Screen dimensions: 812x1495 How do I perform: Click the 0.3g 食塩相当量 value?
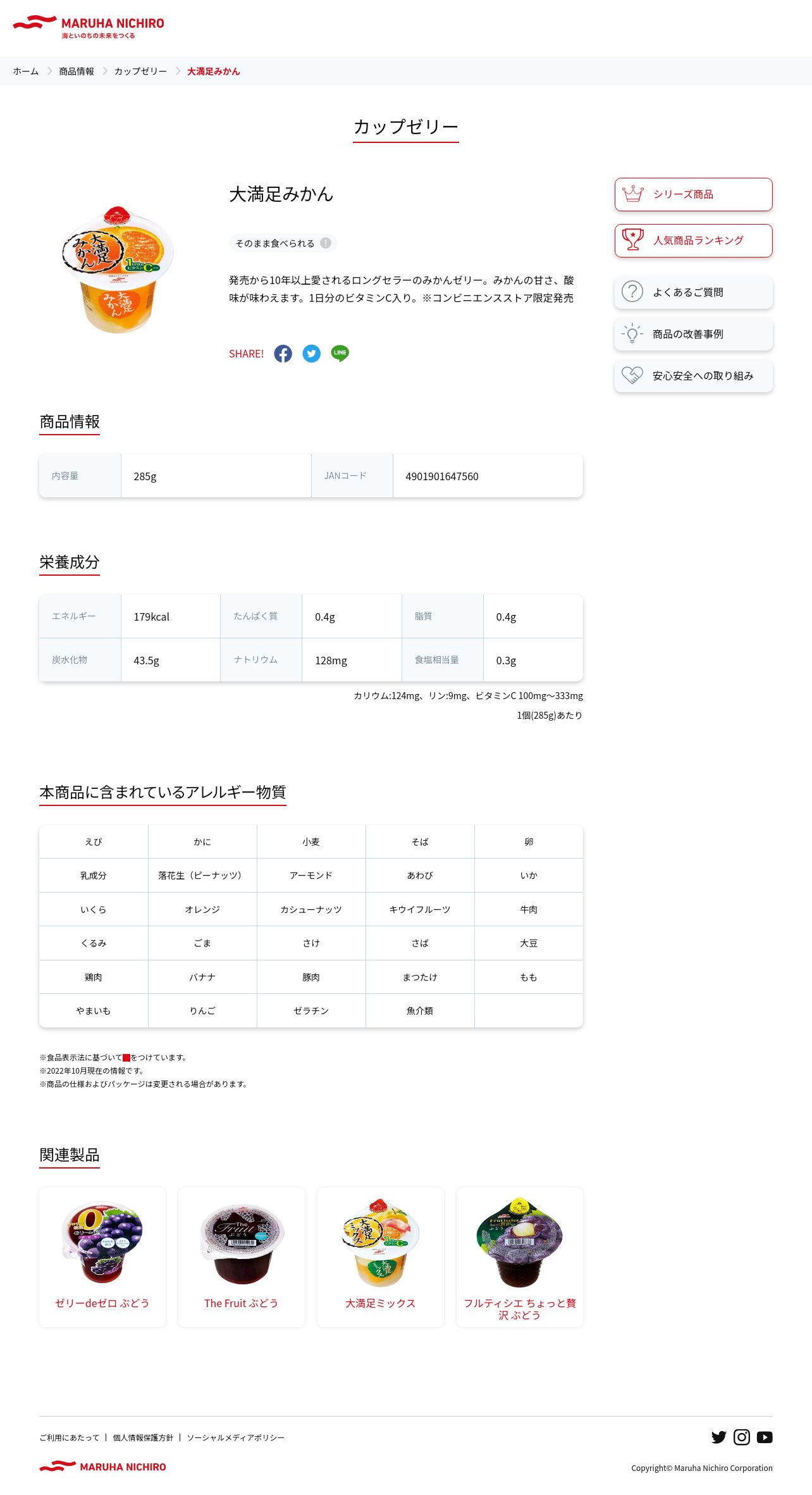coord(506,661)
